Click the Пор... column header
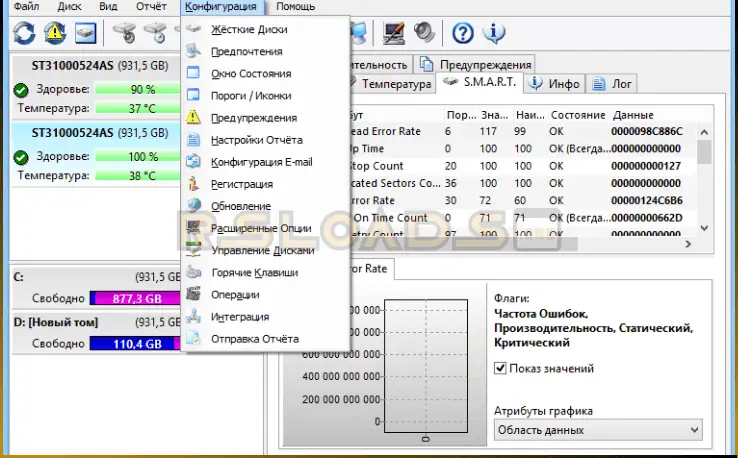 (461, 115)
